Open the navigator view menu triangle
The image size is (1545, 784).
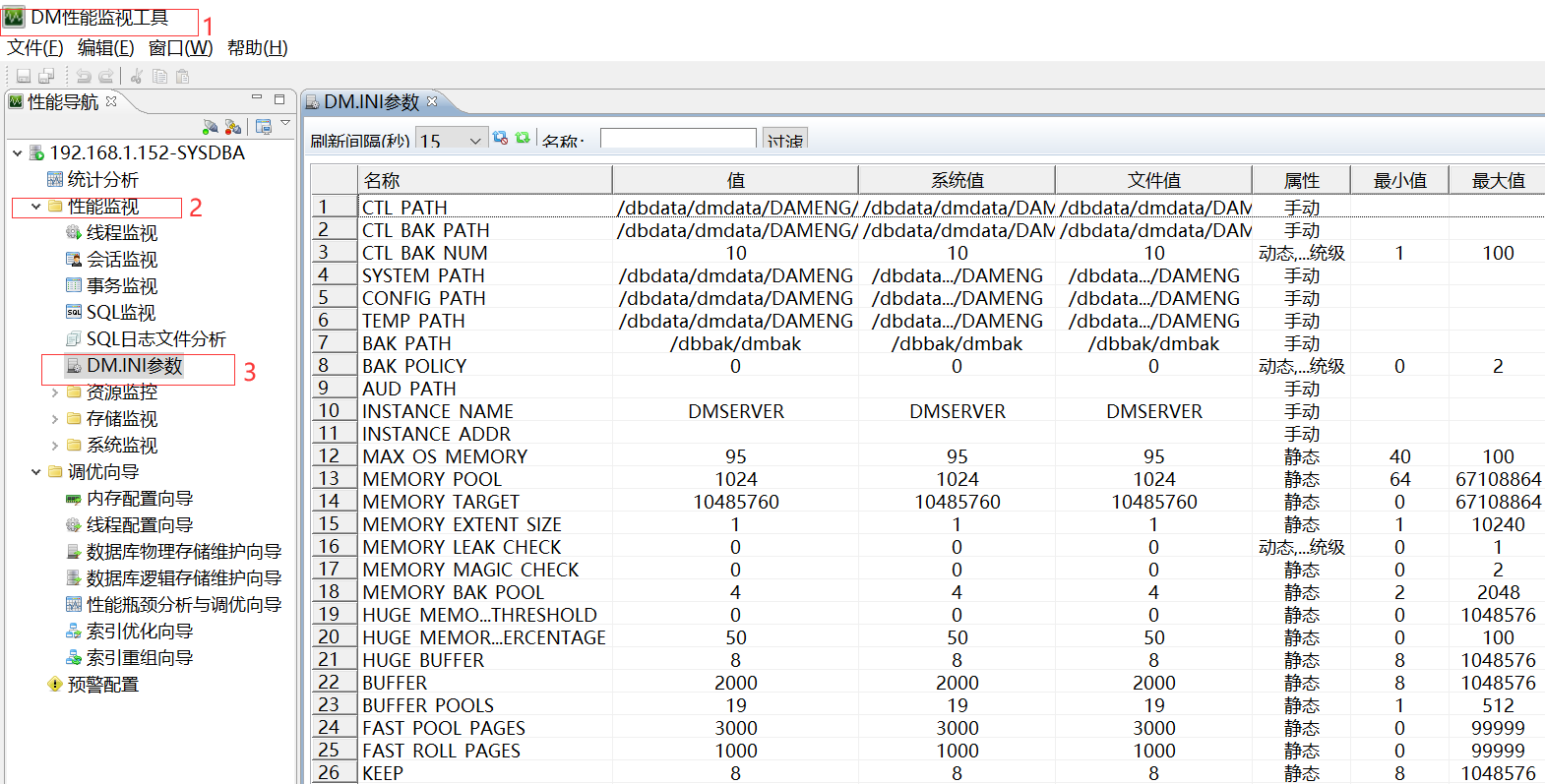click(x=285, y=123)
